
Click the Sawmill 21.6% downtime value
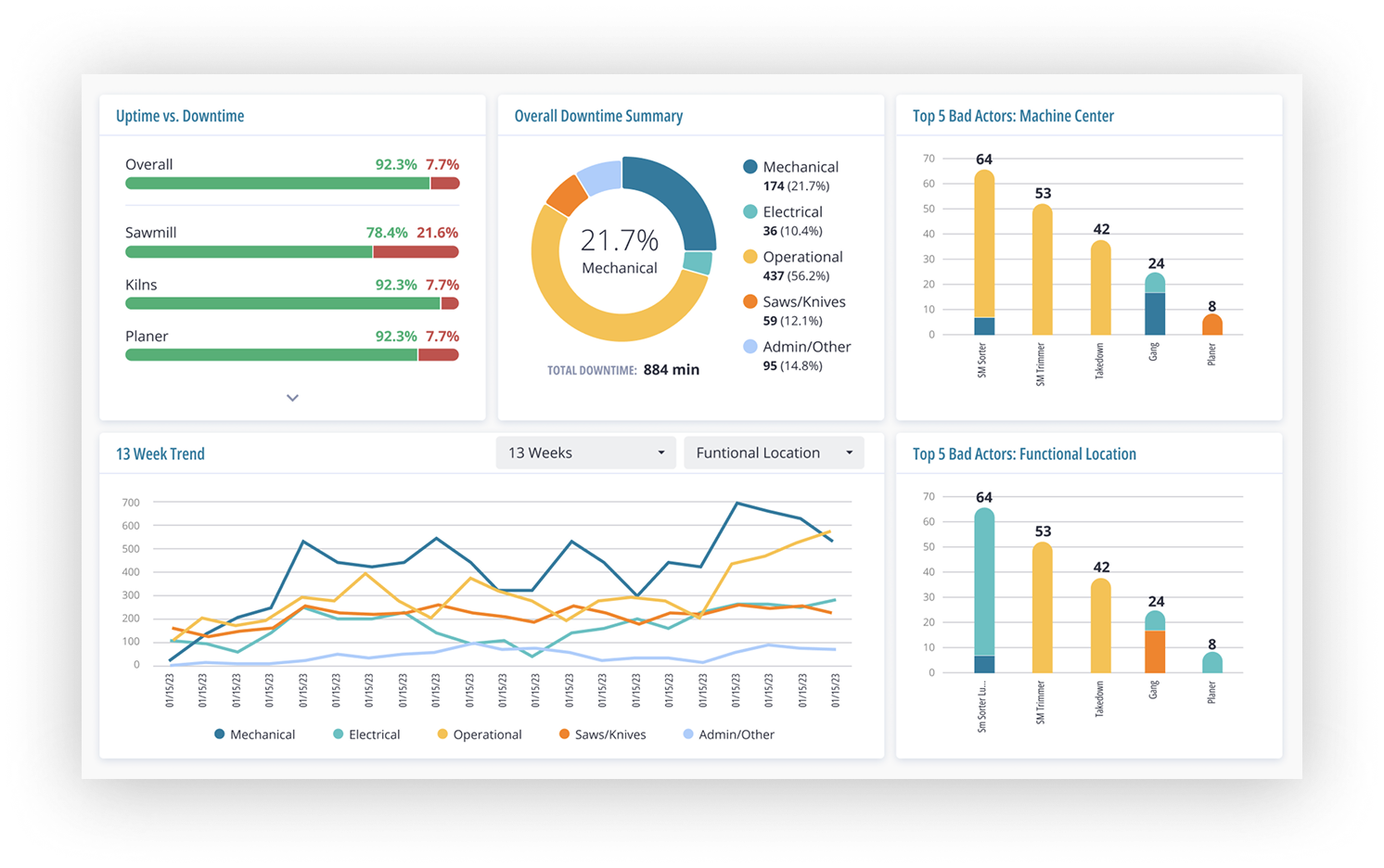click(438, 233)
